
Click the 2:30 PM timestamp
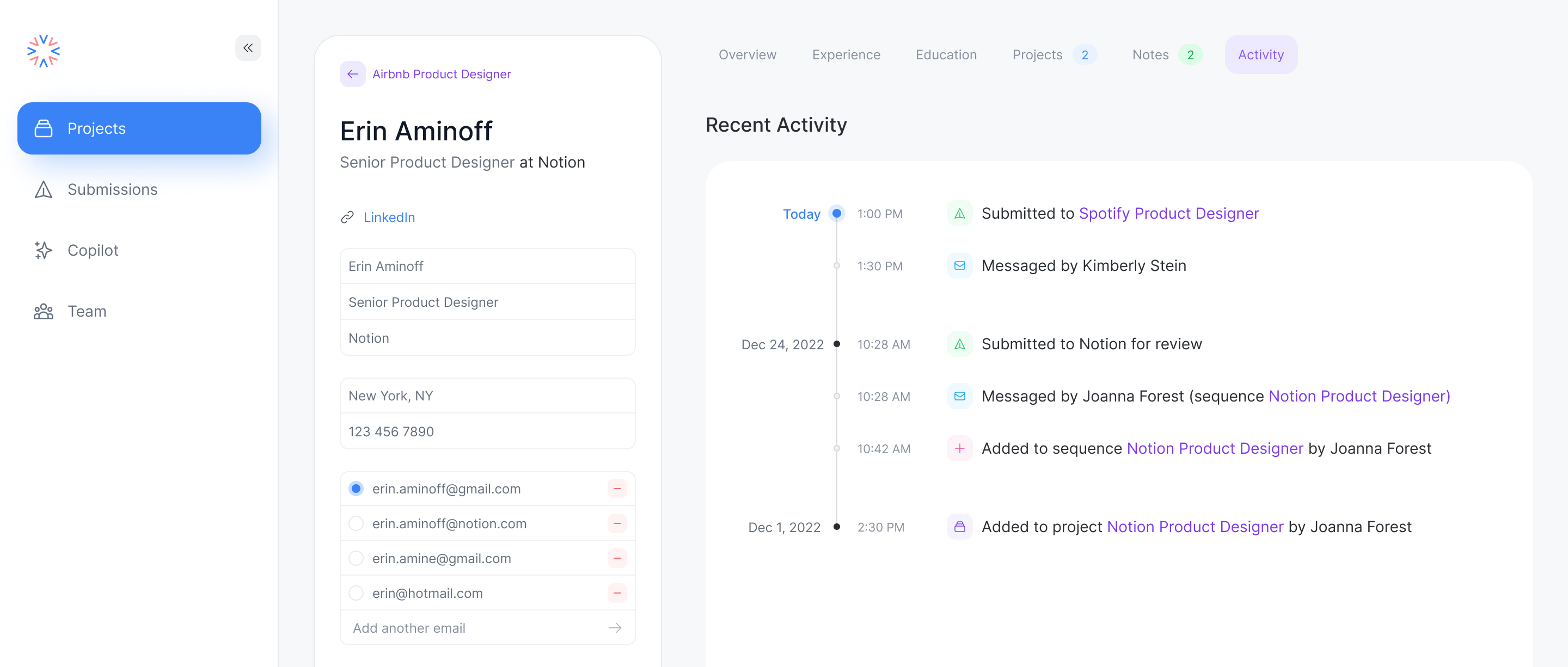tap(881, 527)
